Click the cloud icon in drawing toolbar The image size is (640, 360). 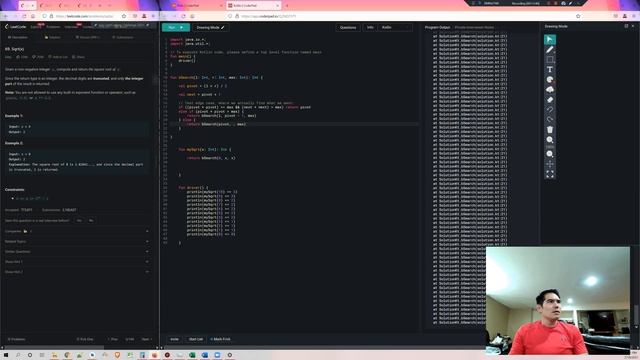[550, 89]
